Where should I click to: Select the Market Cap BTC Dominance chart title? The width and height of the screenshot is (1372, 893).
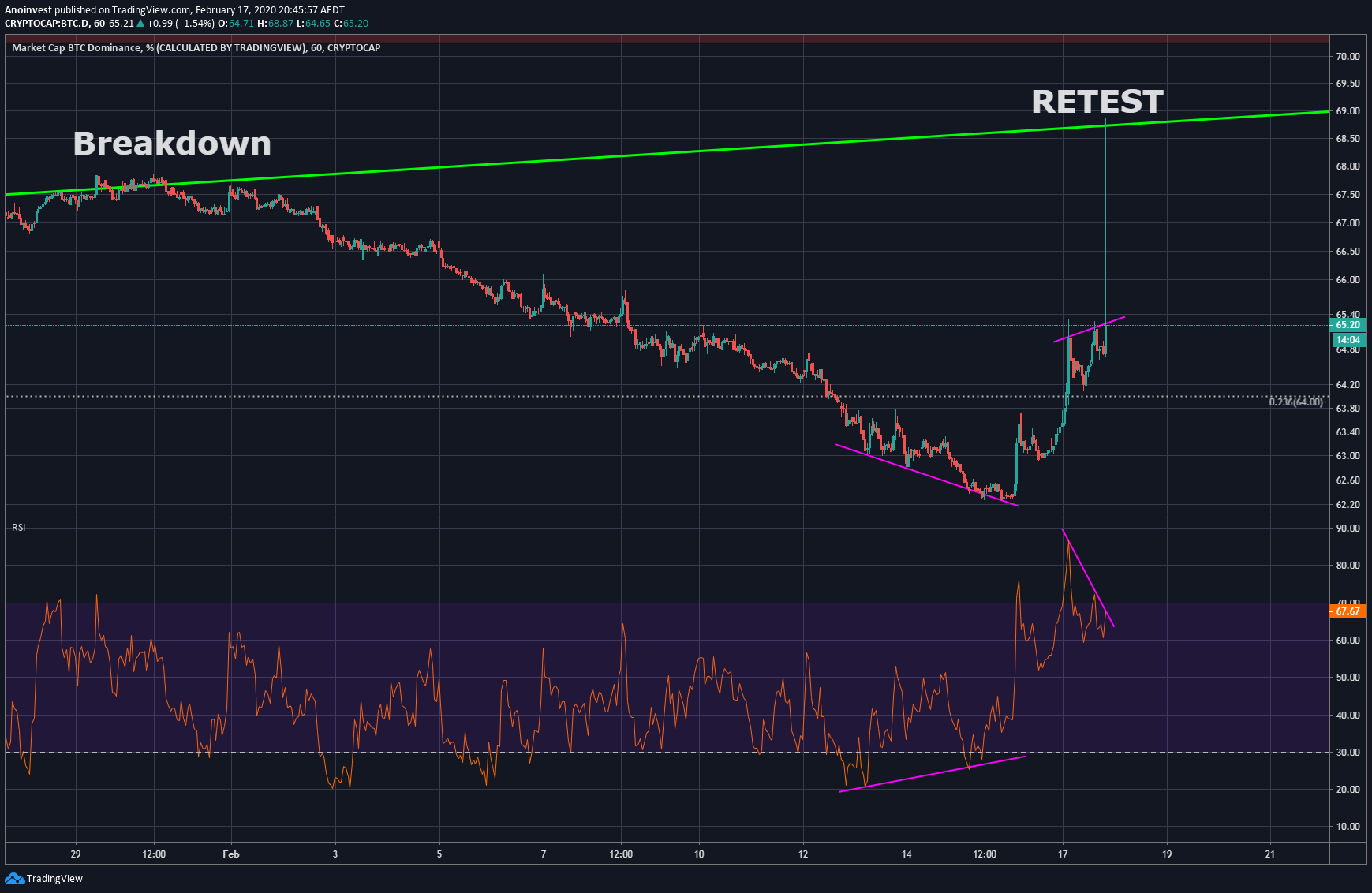[196, 48]
